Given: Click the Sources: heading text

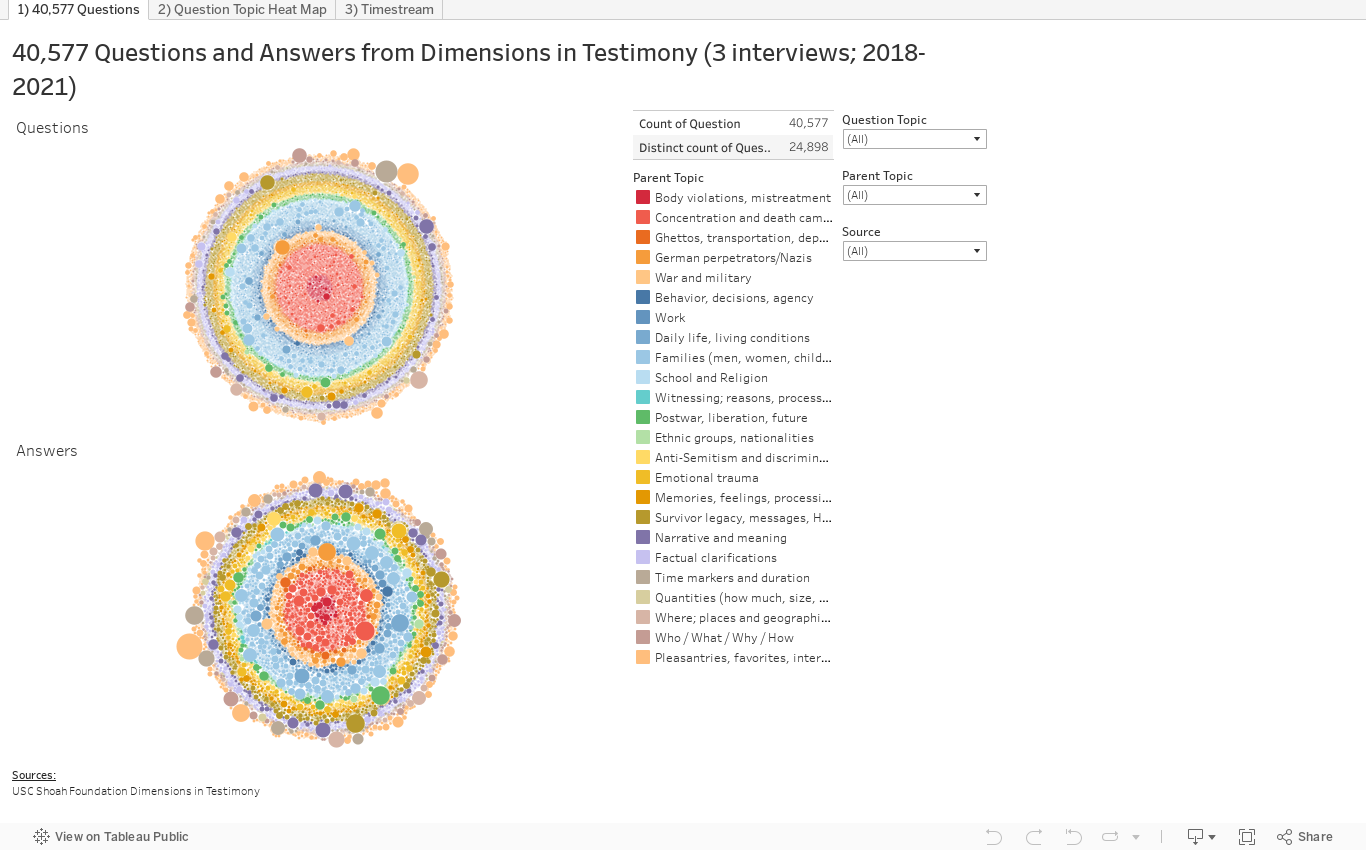Looking at the screenshot, I should pos(34,775).
